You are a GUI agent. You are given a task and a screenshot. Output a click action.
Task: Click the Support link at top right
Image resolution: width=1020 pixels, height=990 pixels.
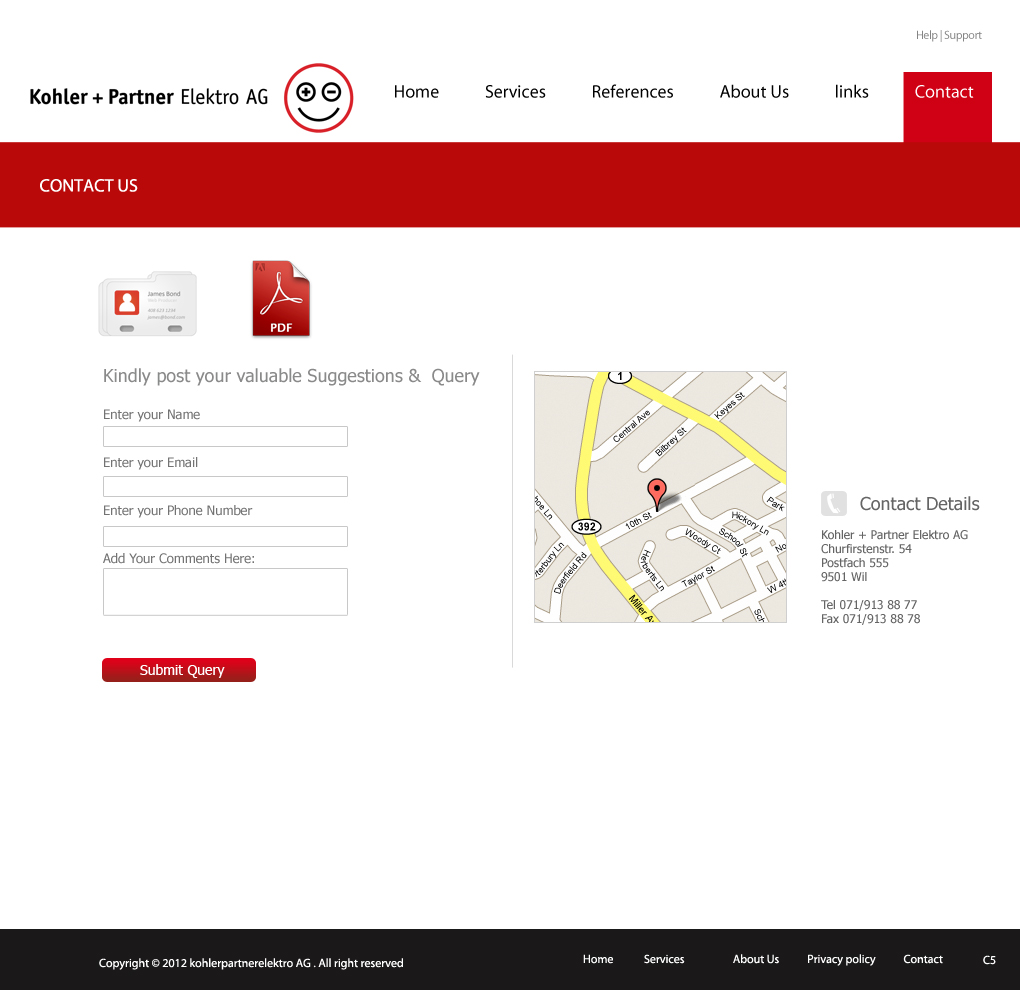click(963, 35)
